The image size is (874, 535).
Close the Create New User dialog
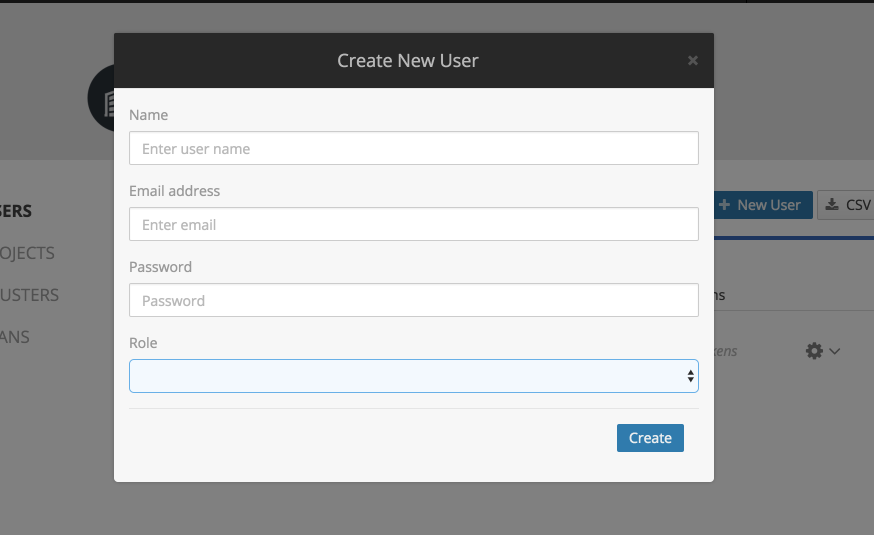(692, 60)
